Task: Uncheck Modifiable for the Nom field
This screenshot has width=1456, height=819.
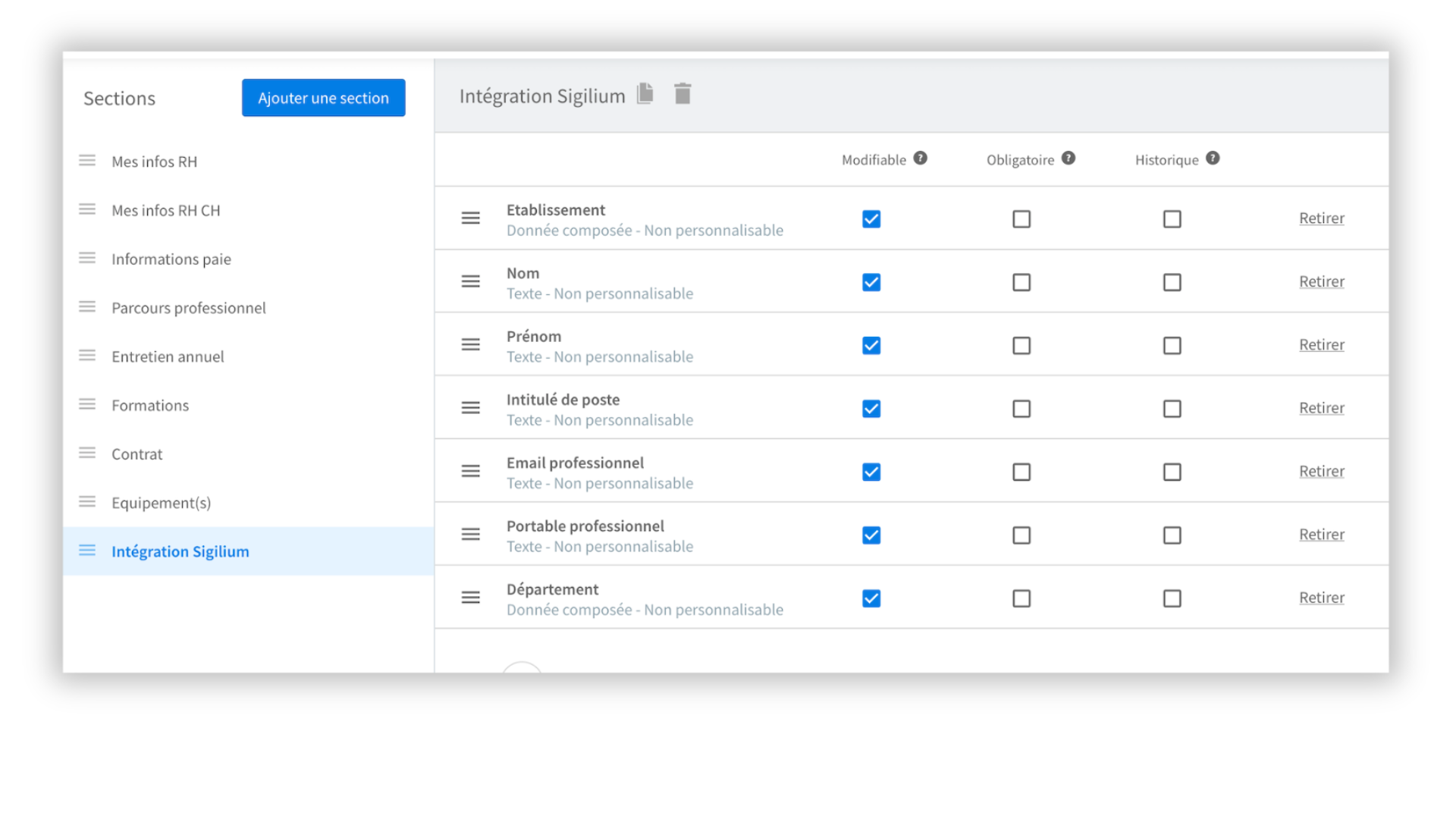Action: pos(871,282)
